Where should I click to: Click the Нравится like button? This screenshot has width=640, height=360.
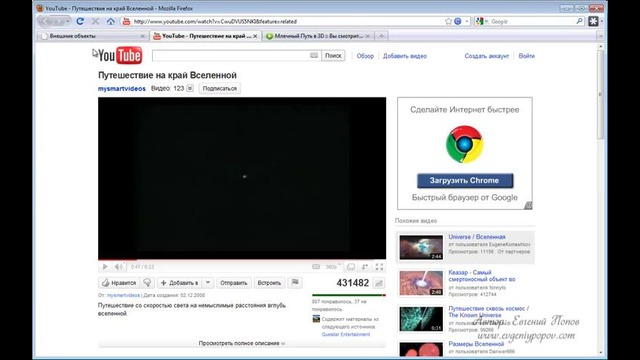point(119,282)
